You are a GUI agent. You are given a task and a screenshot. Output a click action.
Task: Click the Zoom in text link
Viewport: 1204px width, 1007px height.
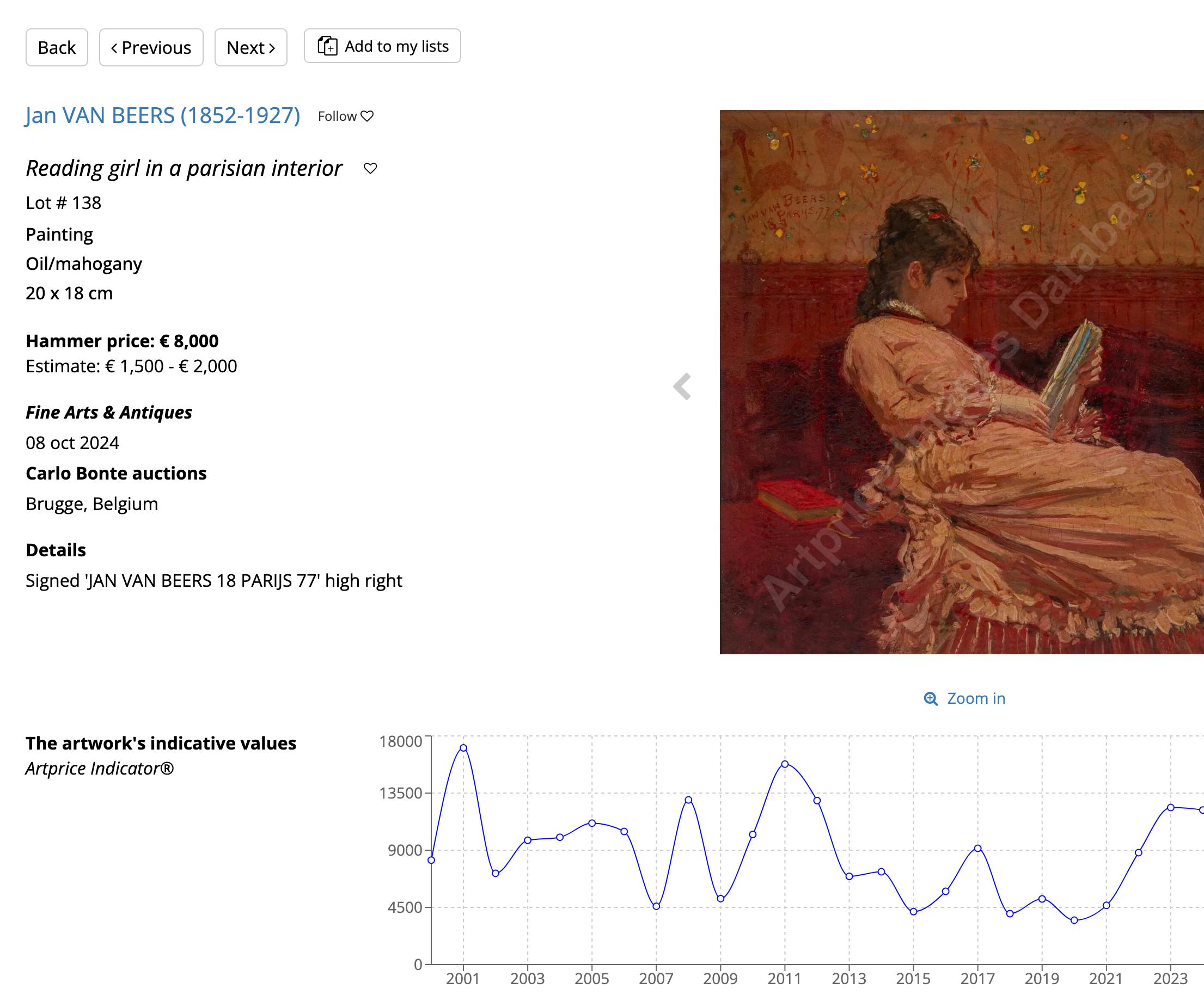tap(976, 699)
